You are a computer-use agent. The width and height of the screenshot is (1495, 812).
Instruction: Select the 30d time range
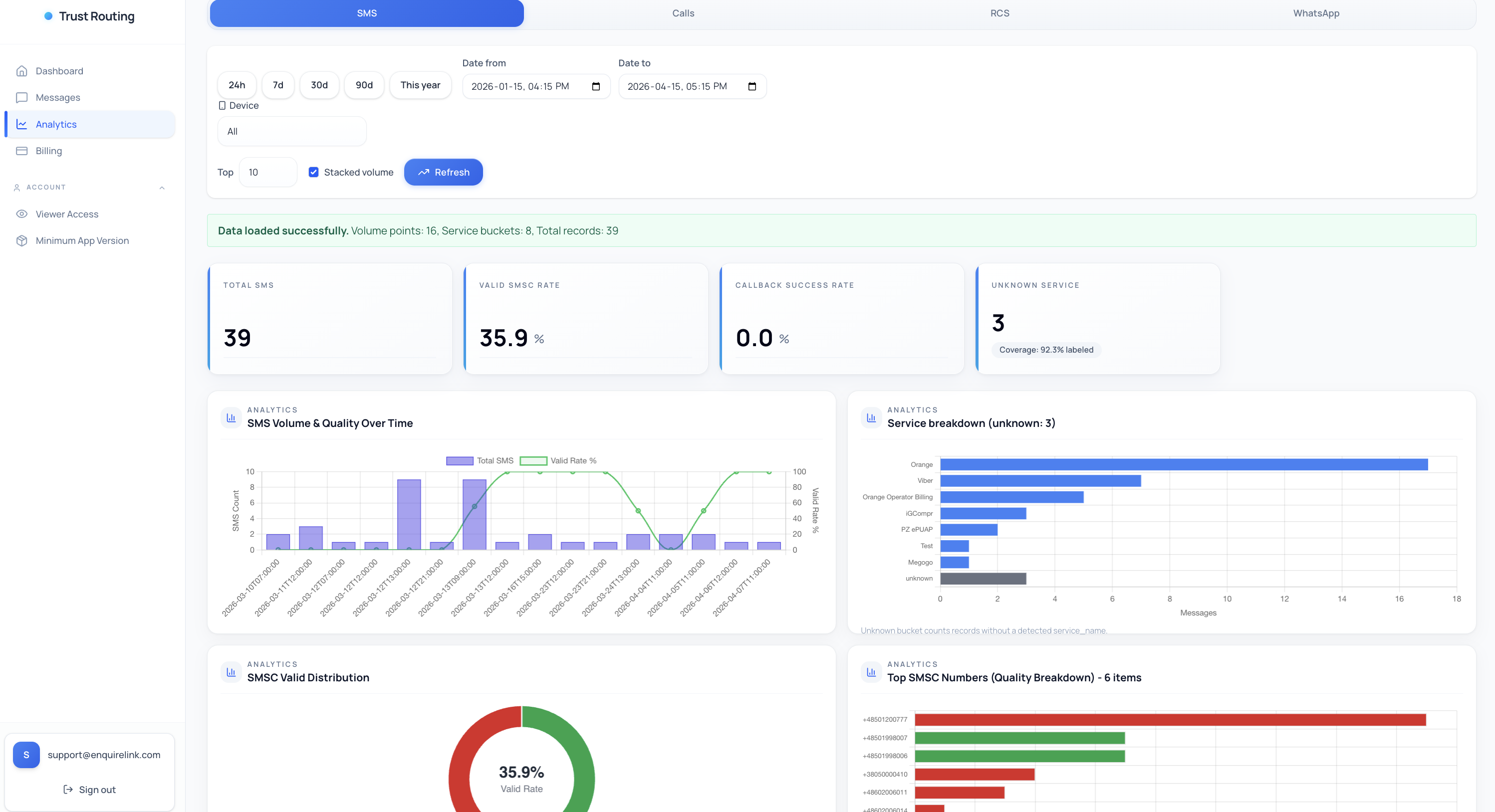(319, 85)
